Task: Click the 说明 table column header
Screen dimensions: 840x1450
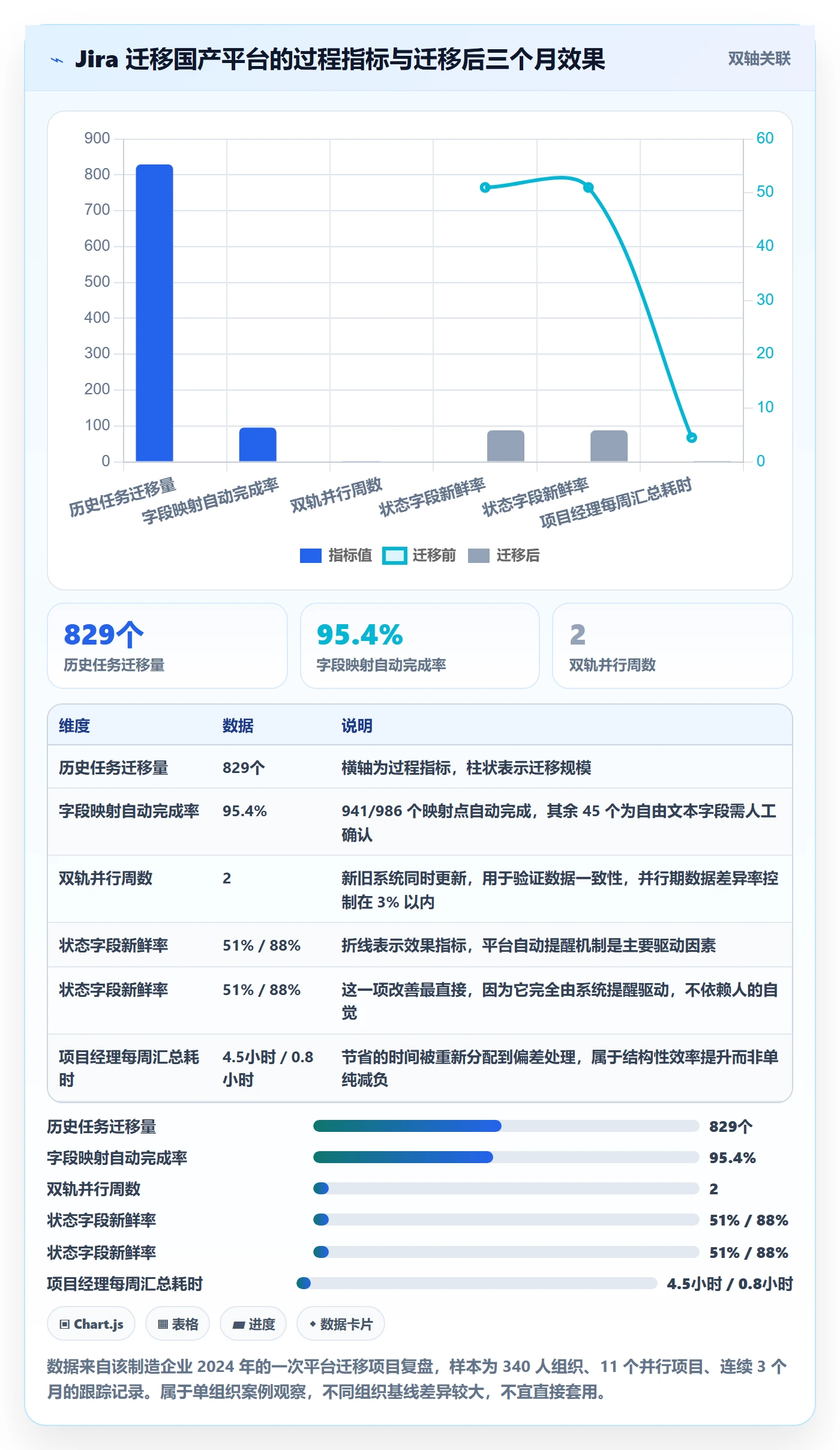Action: coord(357,726)
